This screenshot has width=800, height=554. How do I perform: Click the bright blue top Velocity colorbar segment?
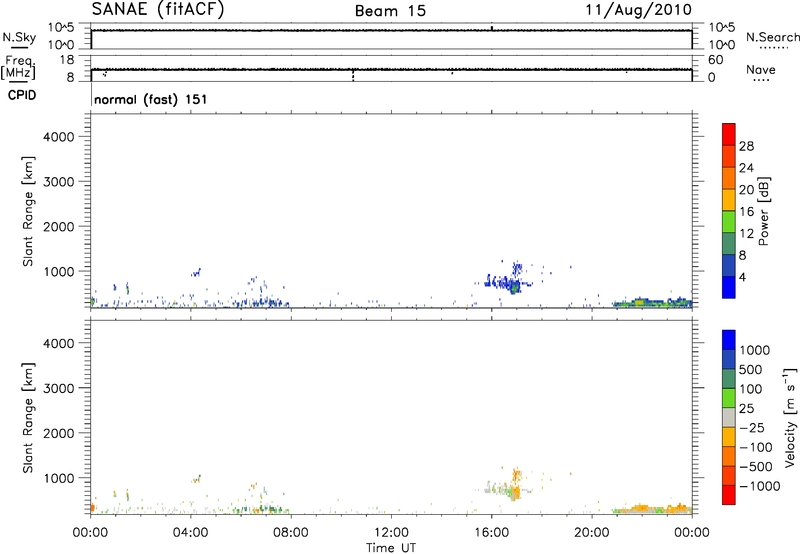[x=729, y=340]
